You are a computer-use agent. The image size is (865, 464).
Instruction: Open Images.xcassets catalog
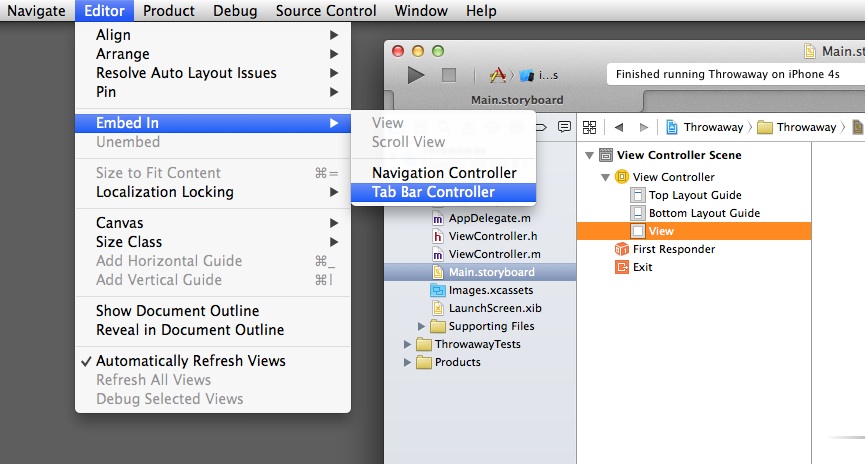pyautogui.click(x=490, y=290)
